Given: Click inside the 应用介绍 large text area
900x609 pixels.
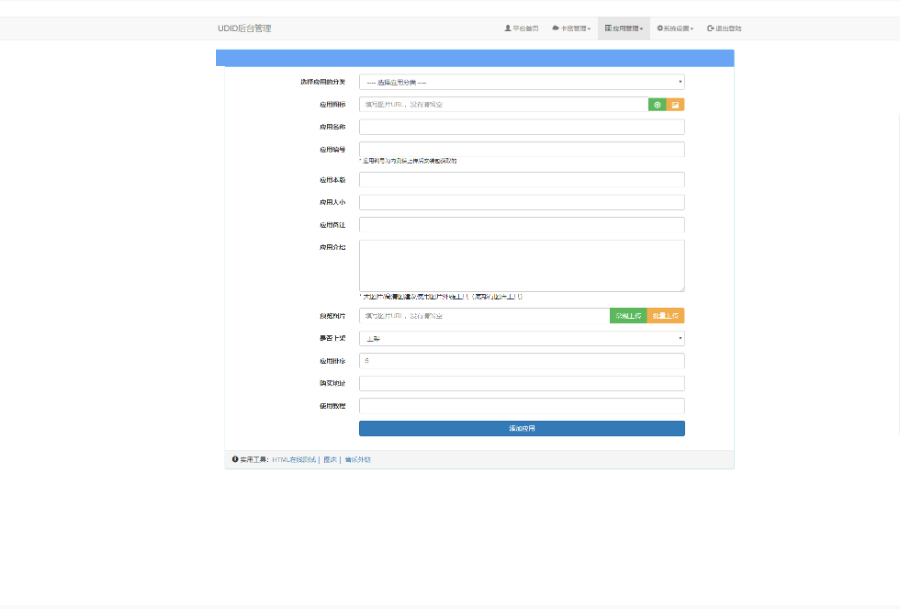Looking at the screenshot, I should tap(522, 265).
